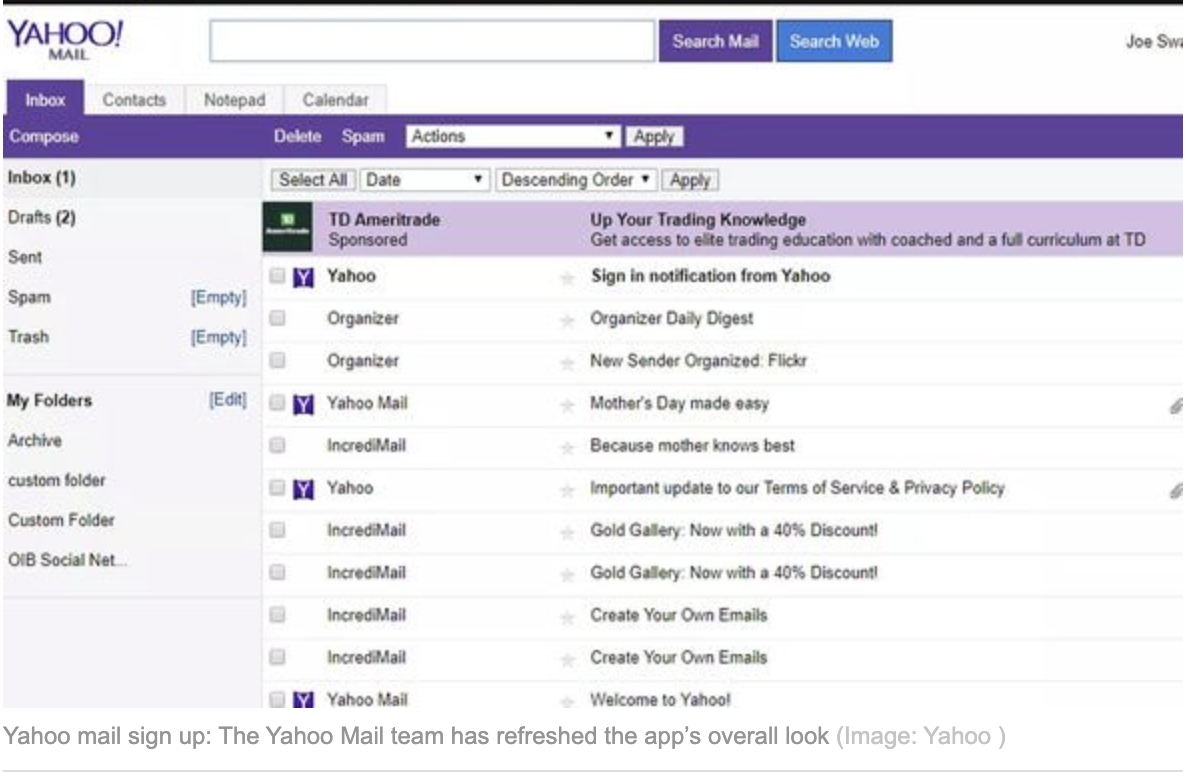This screenshot has width=1200, height=782.
Task: Open the Spam folder
Action: (29, 298)
